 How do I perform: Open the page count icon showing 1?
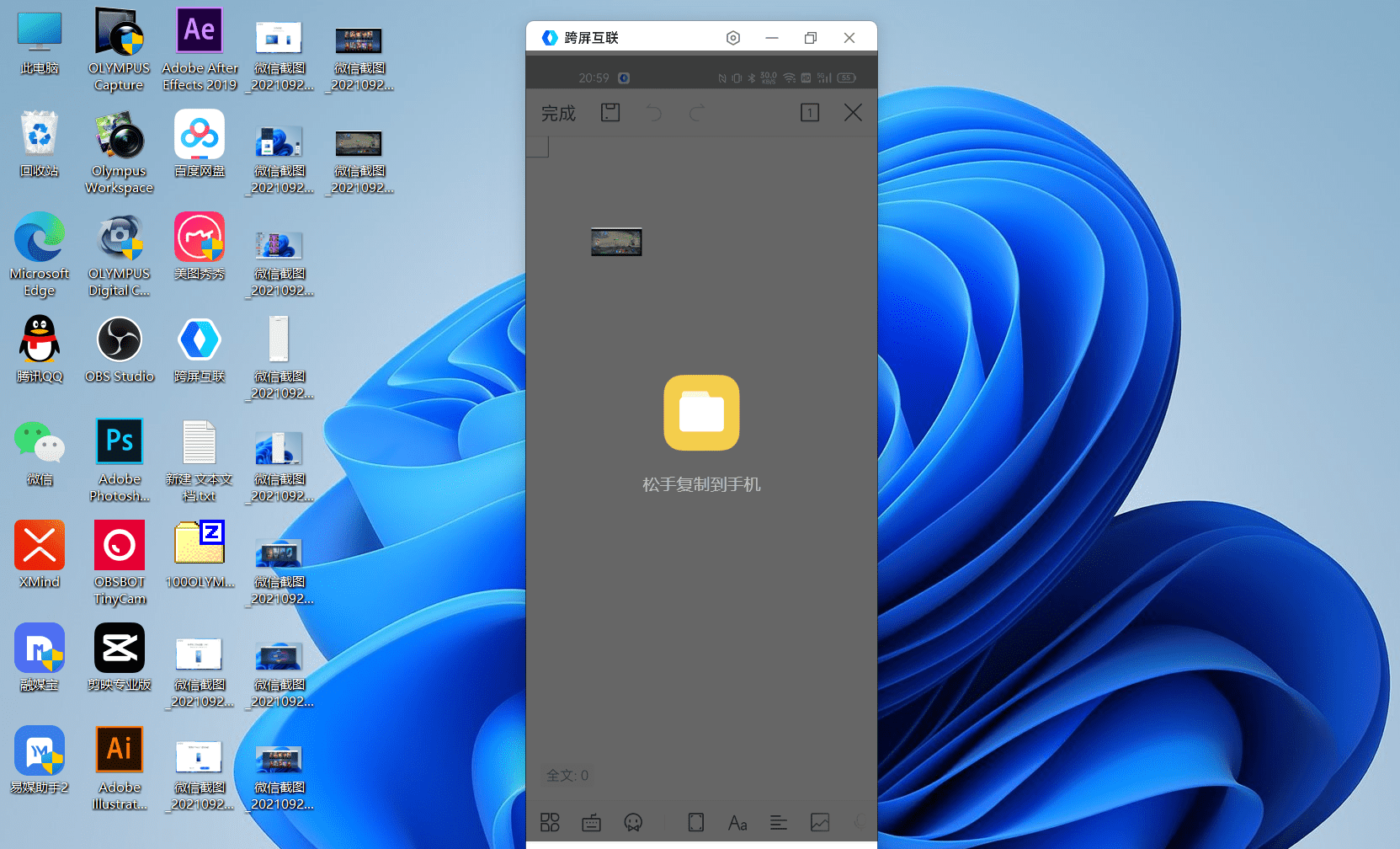pos(809,113)
